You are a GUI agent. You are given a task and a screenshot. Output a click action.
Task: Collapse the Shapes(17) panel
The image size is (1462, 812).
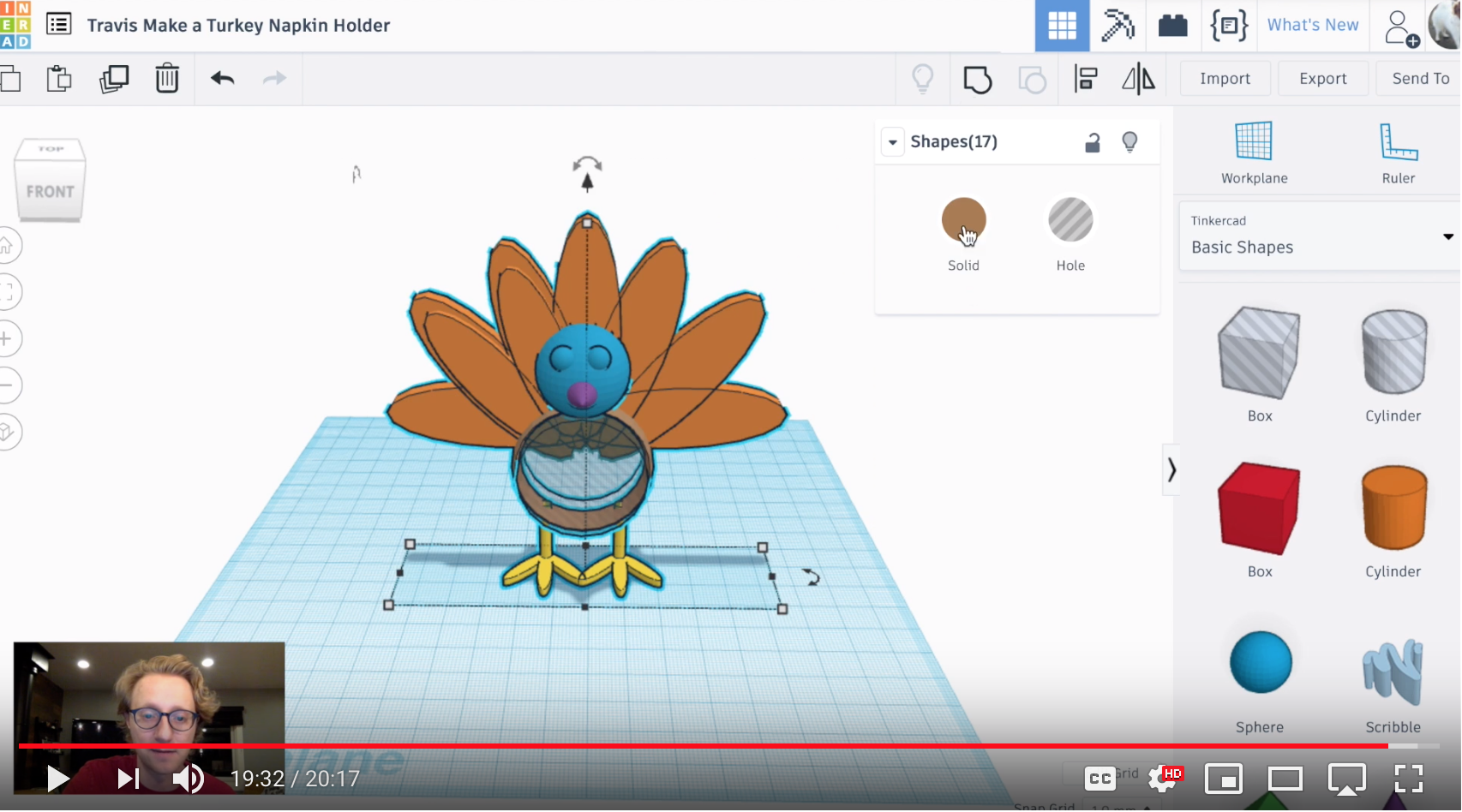click(x=893, y=141)
